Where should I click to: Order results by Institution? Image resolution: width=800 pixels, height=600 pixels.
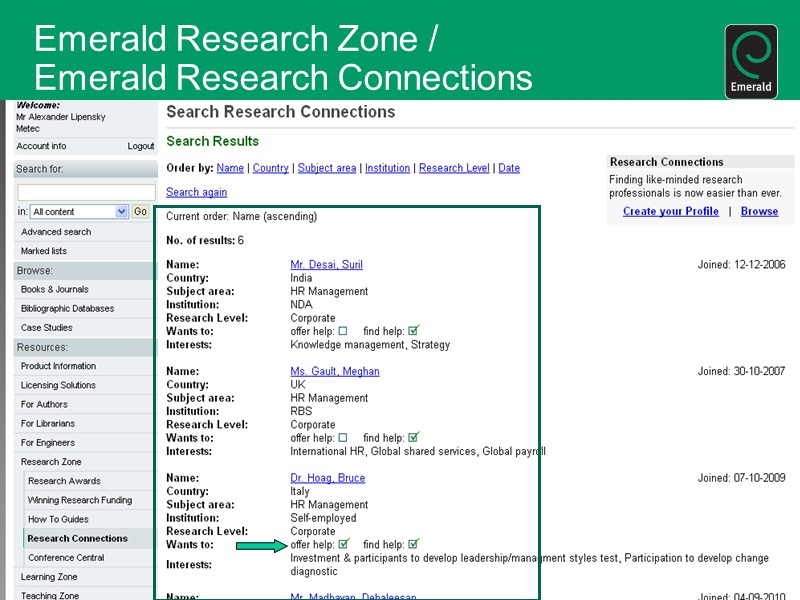coord(388,168)
